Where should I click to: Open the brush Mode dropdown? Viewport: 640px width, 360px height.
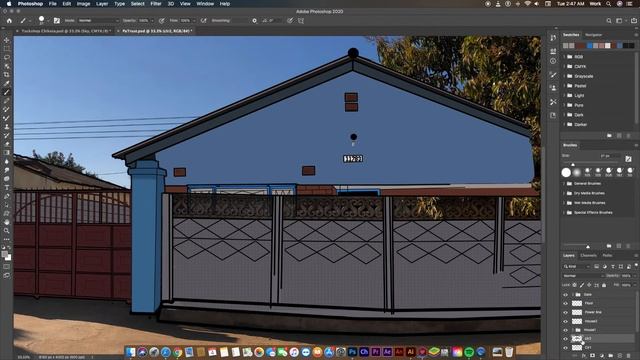[98, 20]
